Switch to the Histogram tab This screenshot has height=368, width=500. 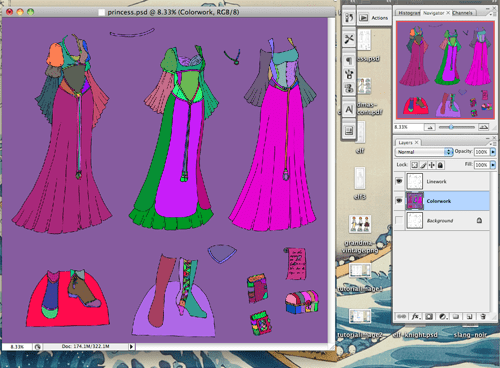[x=409, y=13]
